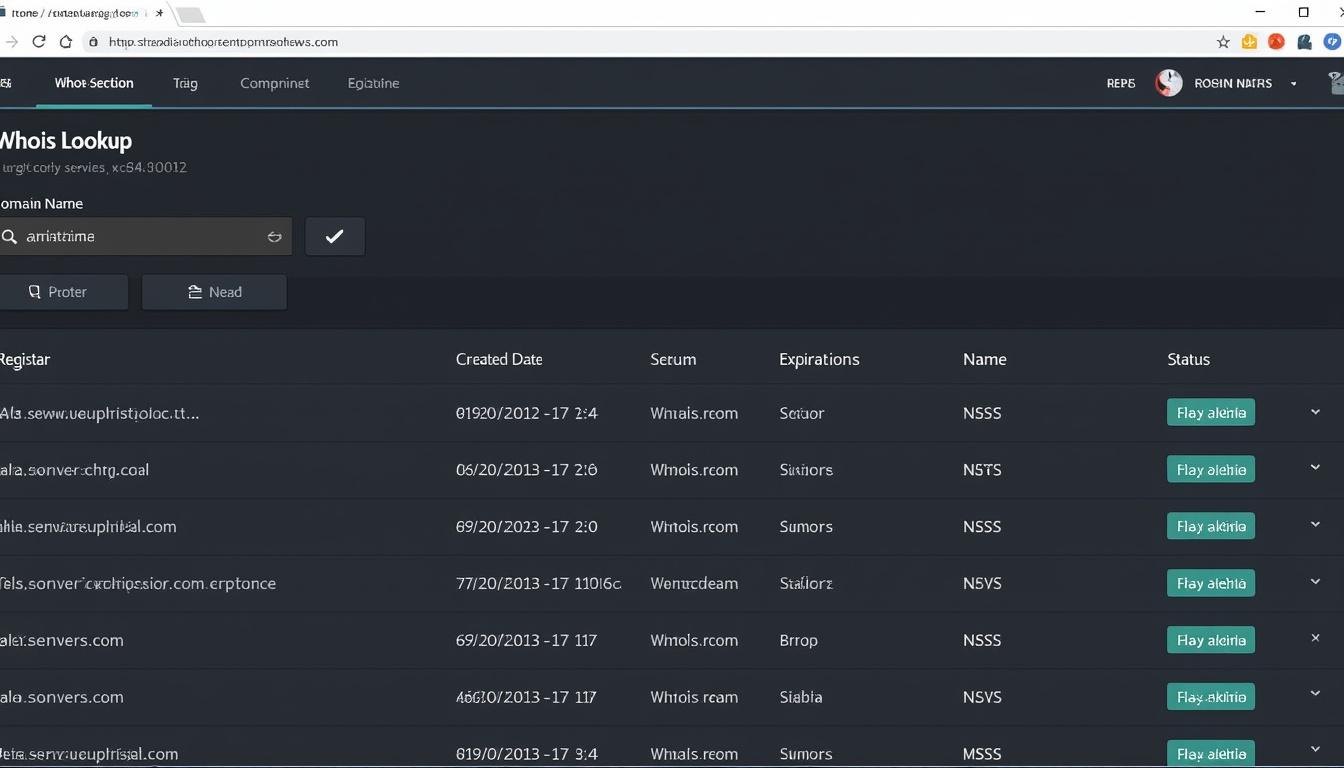Click the status button in the MSSS row
The image size is (1344, 768).
pyautogui.click(x=1211, y=753)
